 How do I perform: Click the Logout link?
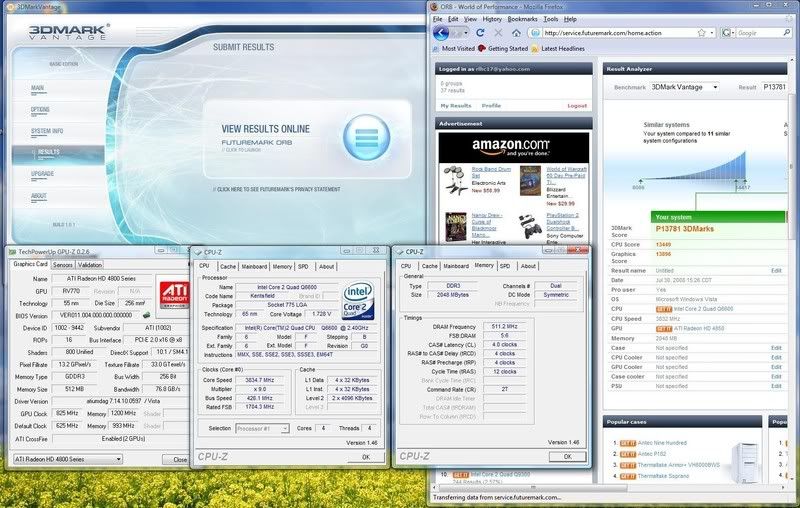(x=577, y=106)
